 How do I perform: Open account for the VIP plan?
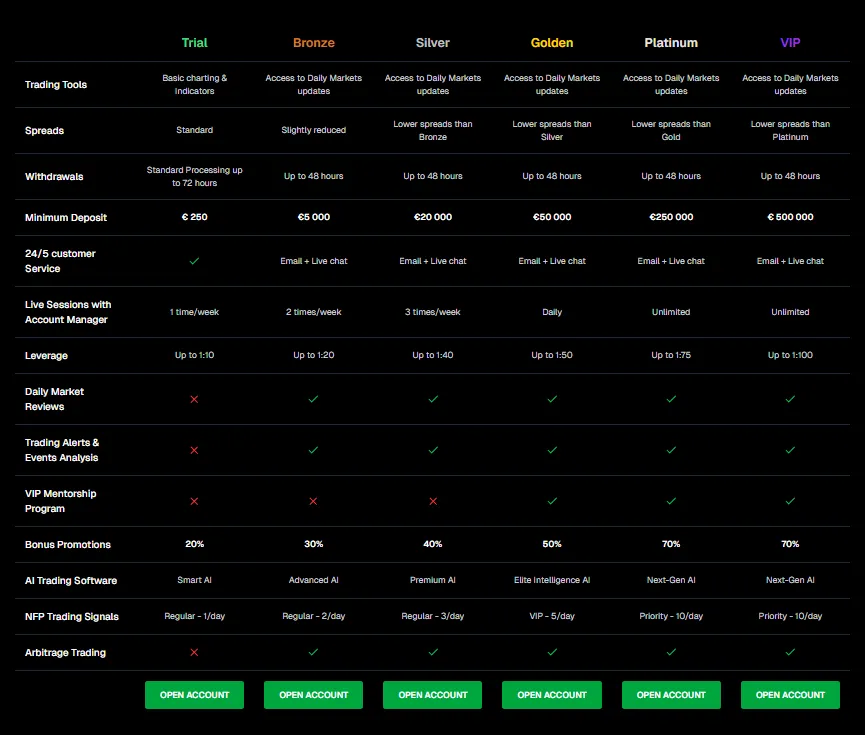point(790,695)
